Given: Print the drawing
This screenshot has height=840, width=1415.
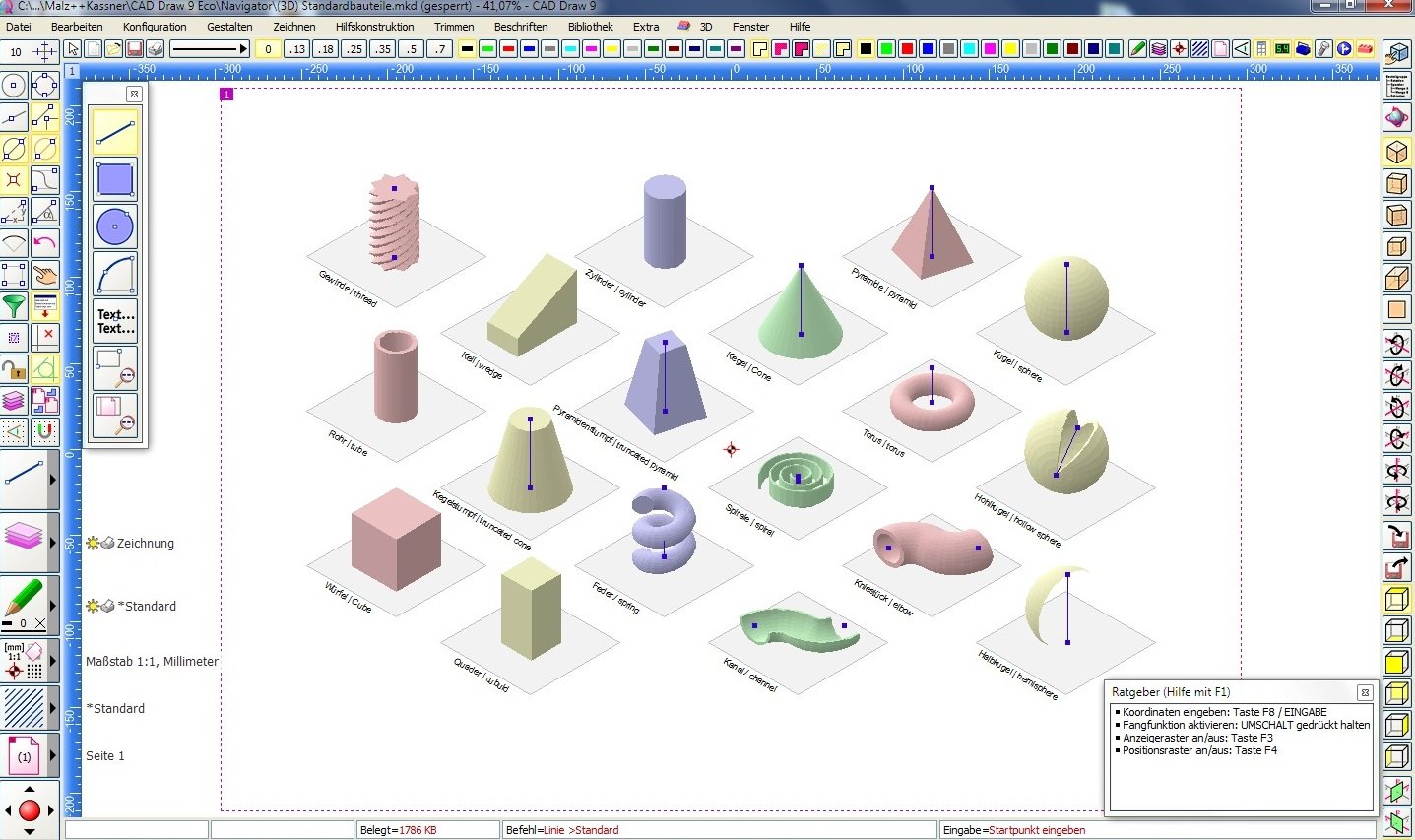Looking at the screenshot, I should click(x=155, y=48).
